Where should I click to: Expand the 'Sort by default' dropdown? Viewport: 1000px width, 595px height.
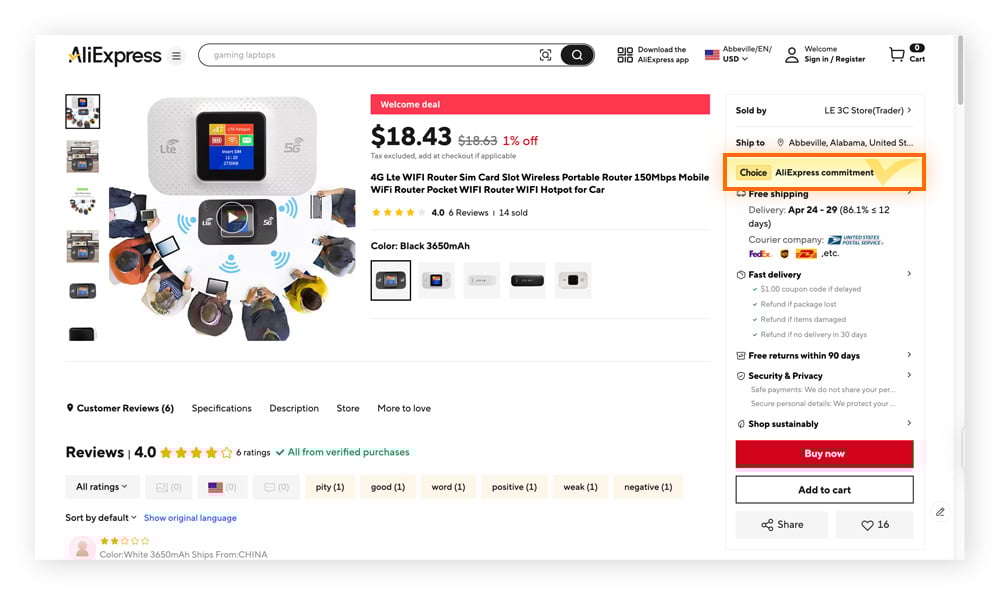pyautogui.click(x=100, y=517)
